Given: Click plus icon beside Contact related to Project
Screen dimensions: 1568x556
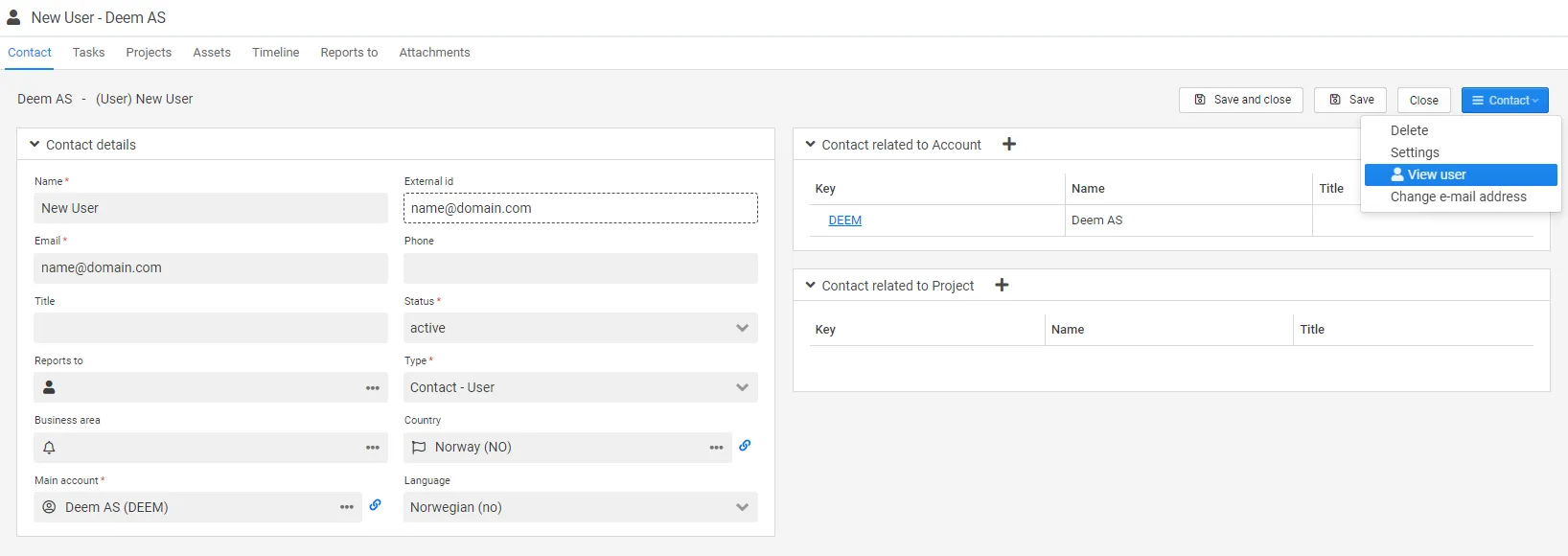Looking at the screenshot, I should coord(1002,286).
